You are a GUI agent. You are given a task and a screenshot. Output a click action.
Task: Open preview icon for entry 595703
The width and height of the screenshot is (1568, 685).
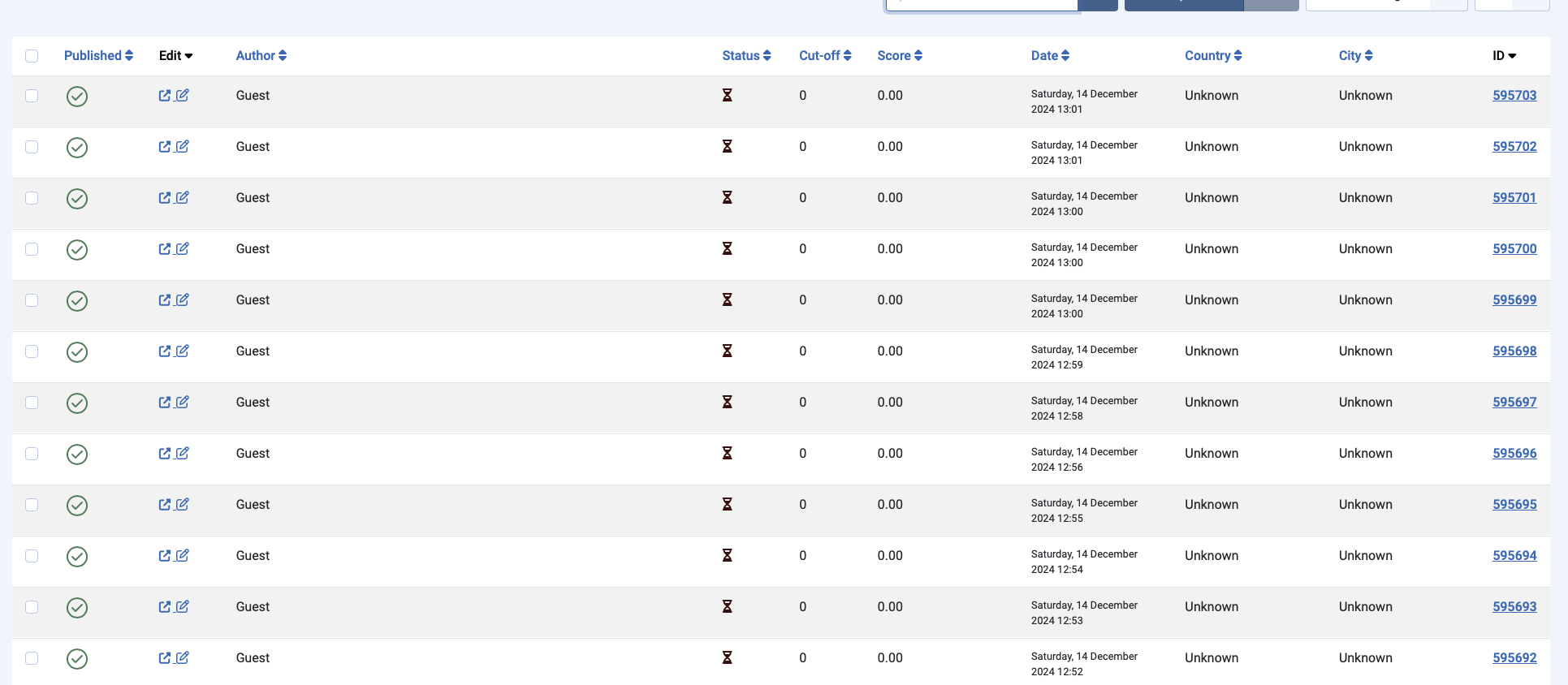tap(165, 96)
